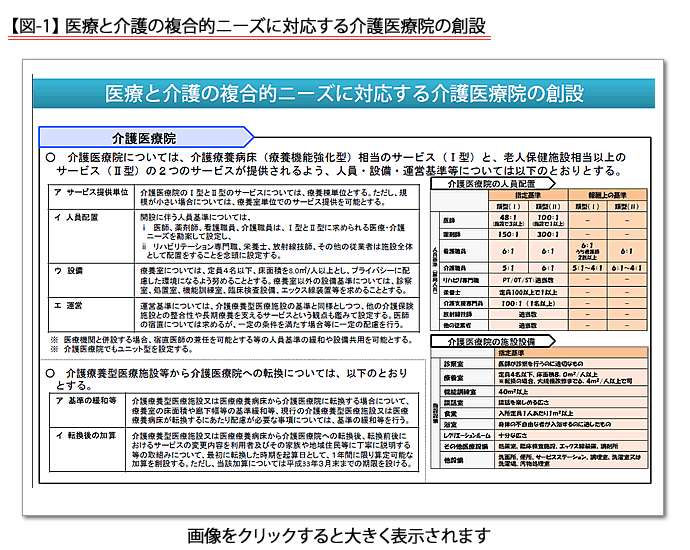Click the blue banner title inside the figure
The image size is (690, 550).
coord(344,93)
